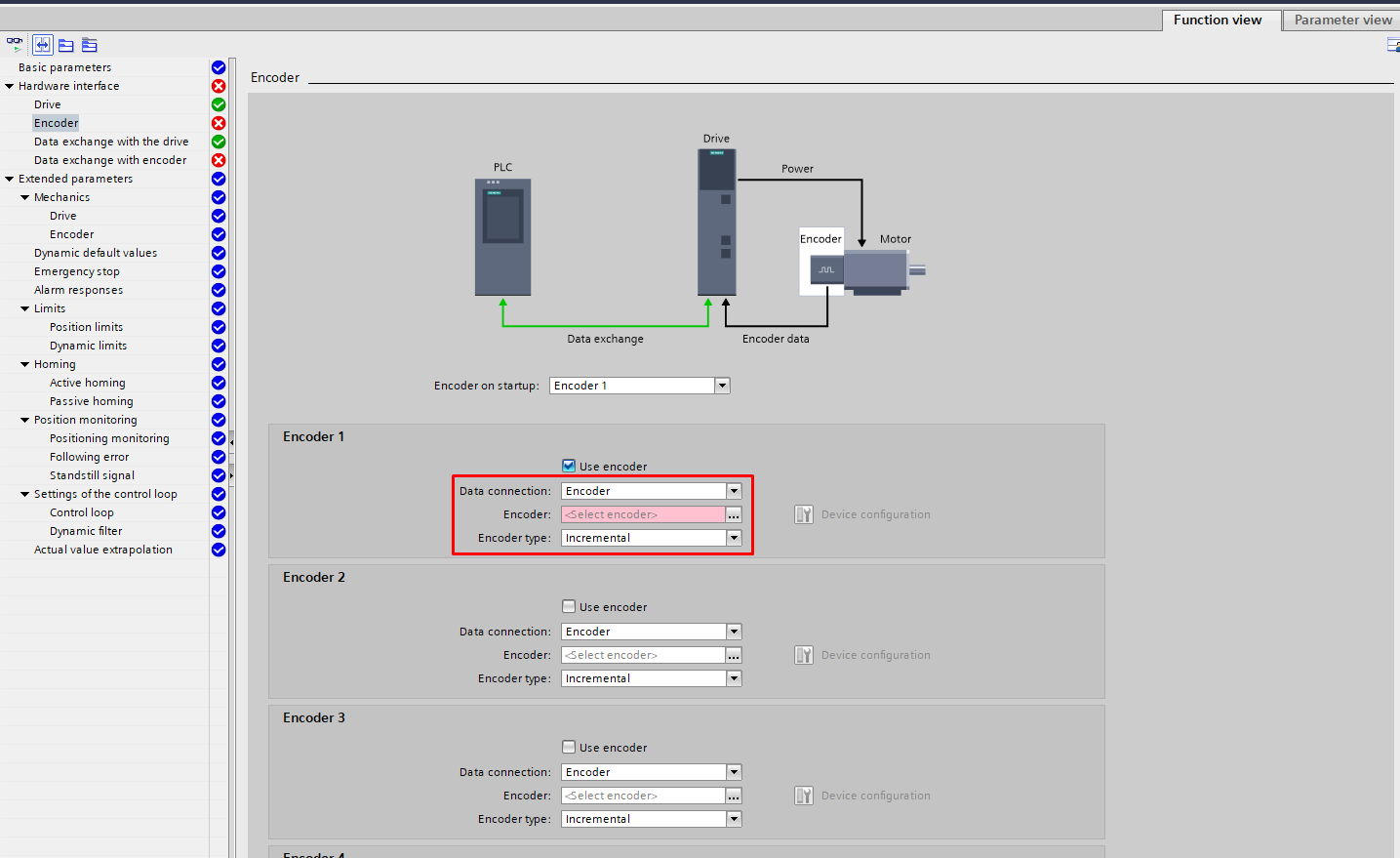Select Active homing item
1400x858 pixels.
coord(88,383)
